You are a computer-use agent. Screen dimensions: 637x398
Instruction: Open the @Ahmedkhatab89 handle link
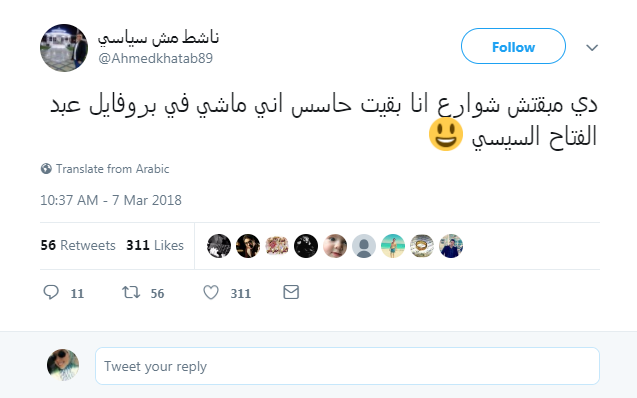(155, 58)
